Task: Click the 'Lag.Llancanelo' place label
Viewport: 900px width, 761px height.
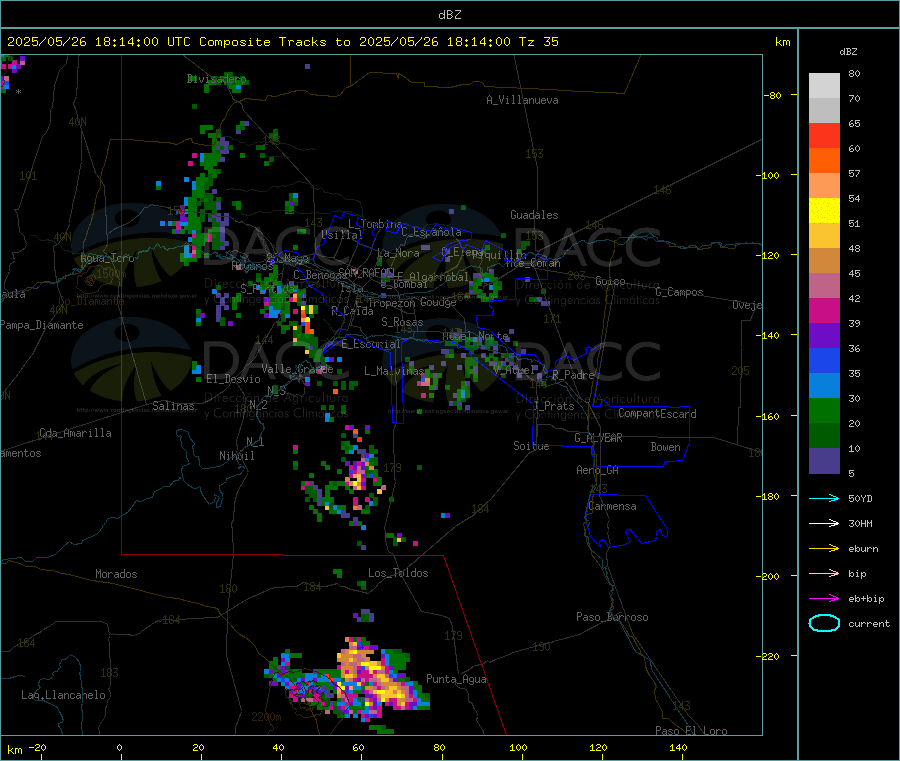Action: [x=64, y=695]
